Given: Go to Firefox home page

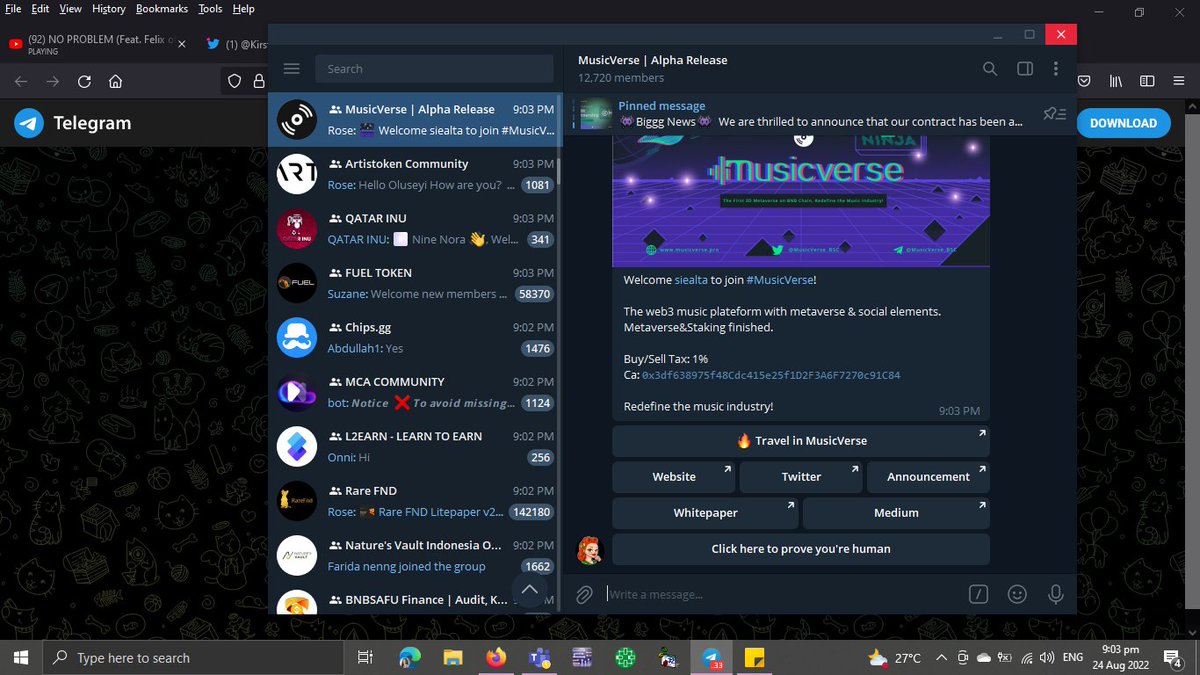Looking at the screenshot, I should pyautogui.click(x=115, y=82).
